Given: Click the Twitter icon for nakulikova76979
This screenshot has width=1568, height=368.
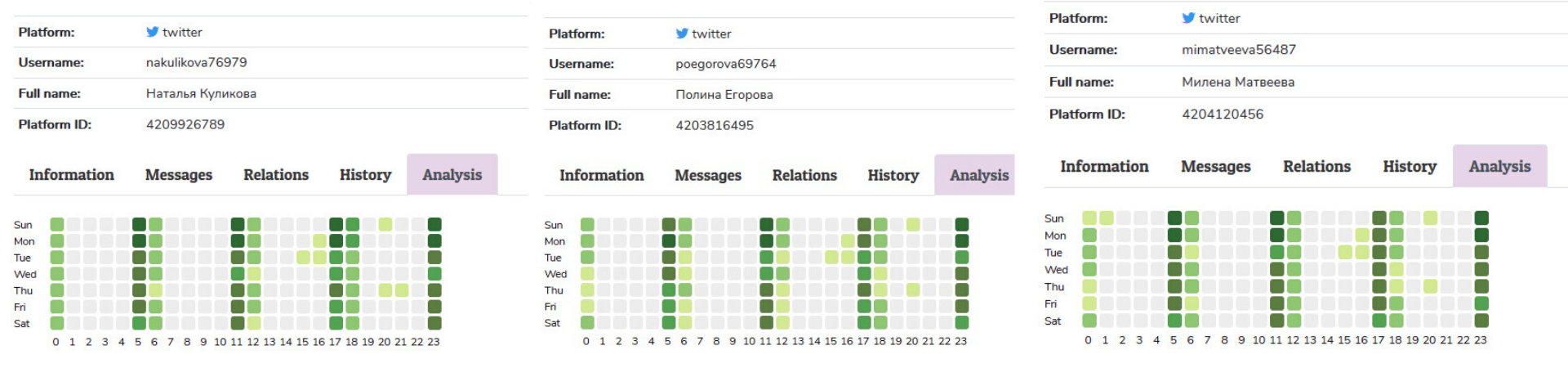Looking at the screenshot, I should (x=152, y=32).
